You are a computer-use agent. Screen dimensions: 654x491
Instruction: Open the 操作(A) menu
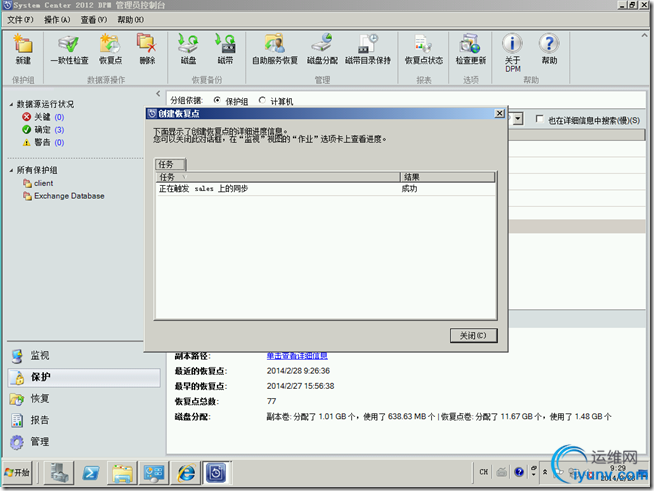pyautogui.click(x=57, y=20)
